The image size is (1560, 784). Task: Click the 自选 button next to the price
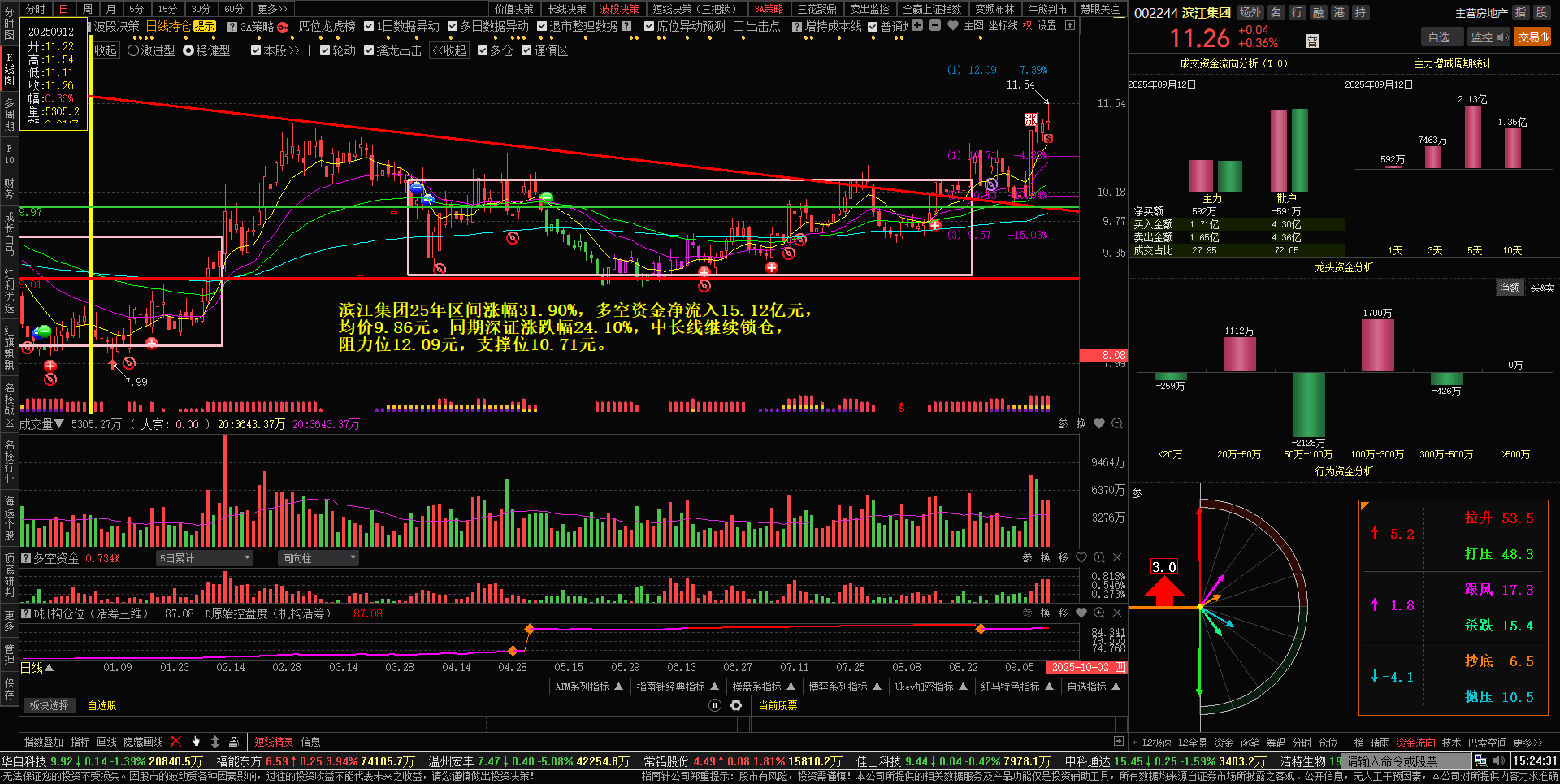1443,37
